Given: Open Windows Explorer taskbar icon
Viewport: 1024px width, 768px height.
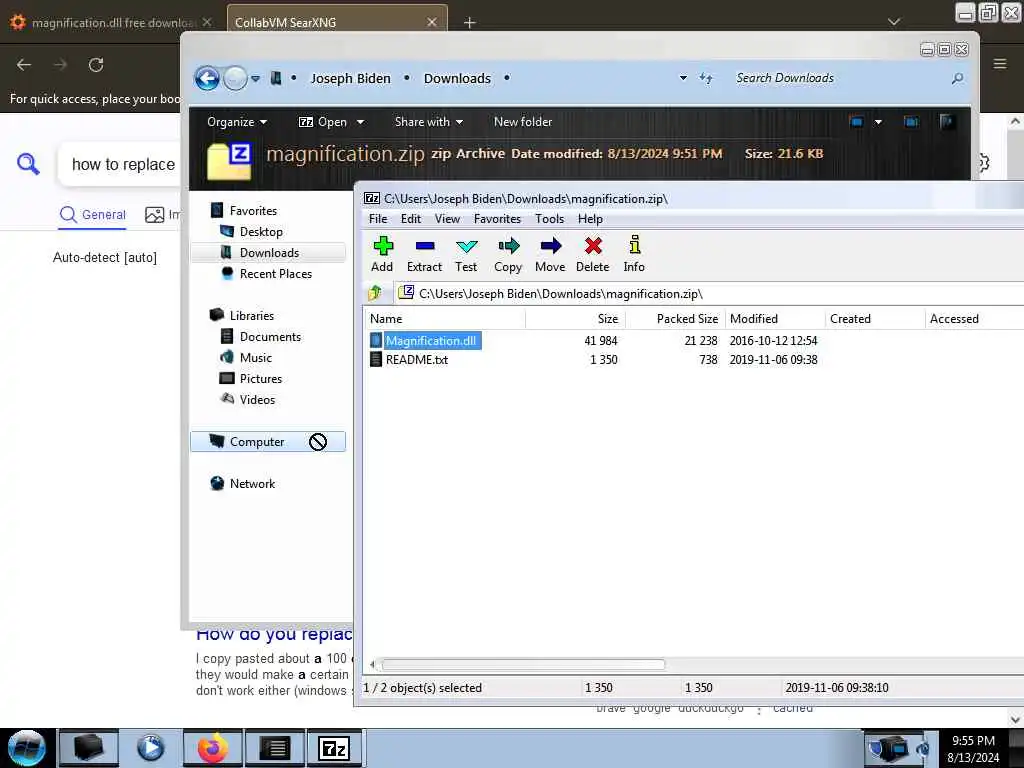Looking at the screenshot, I should 89,748.
